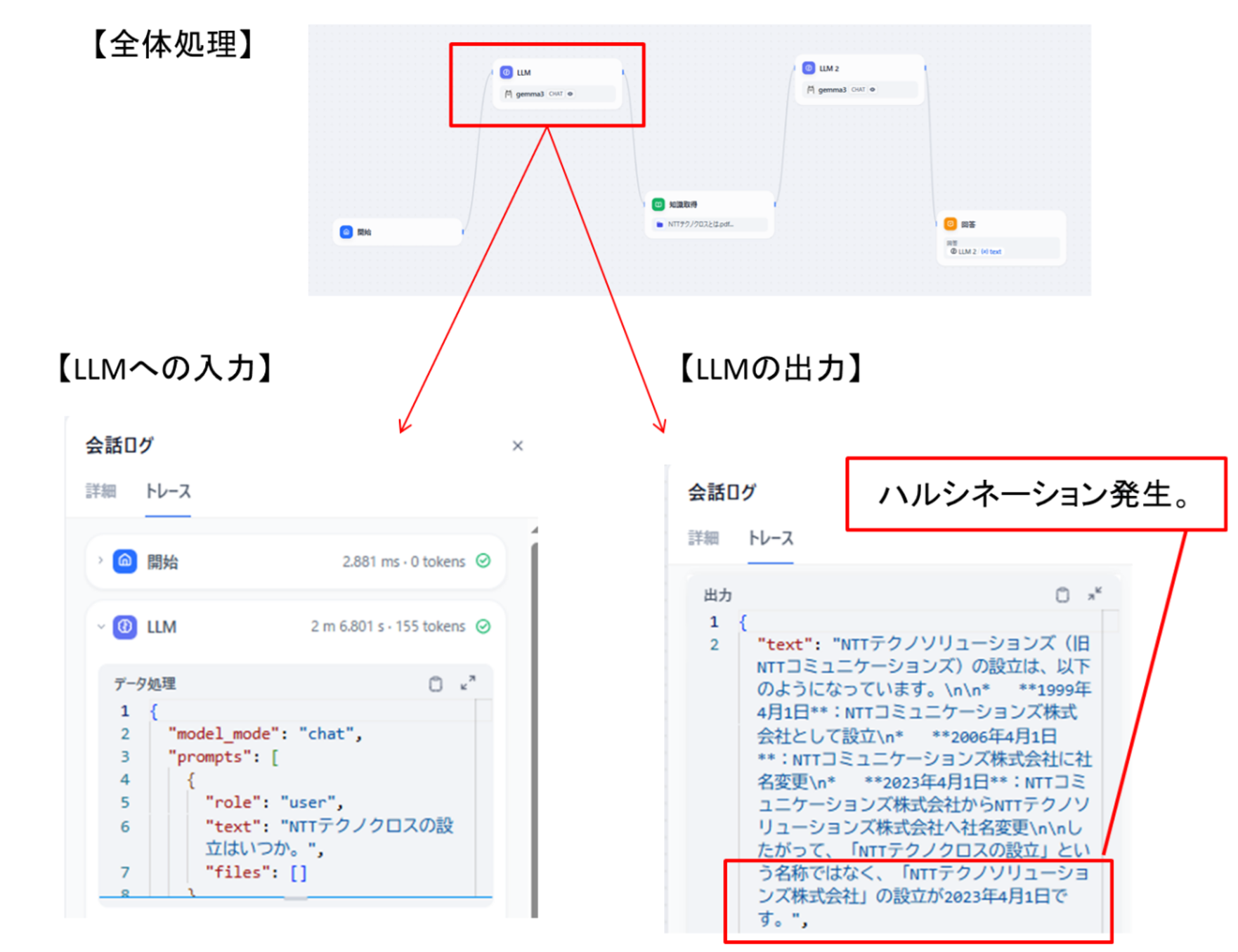1238x952 pixels.
Task: Expand the データ処理 code block to fullscreen
Action: (468, 683)
